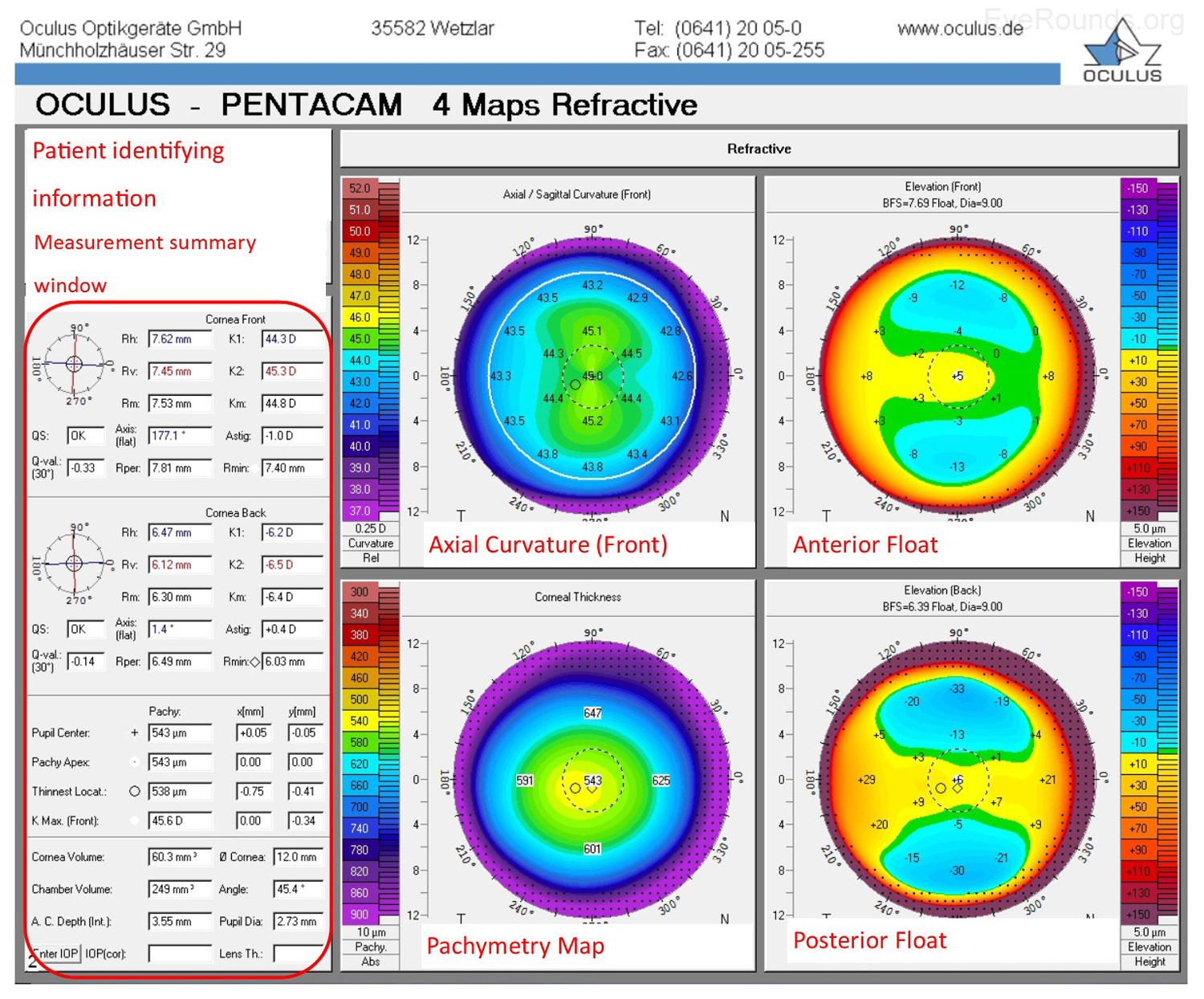Click the Cornea Front axis compass diagram

click(74, 364)
